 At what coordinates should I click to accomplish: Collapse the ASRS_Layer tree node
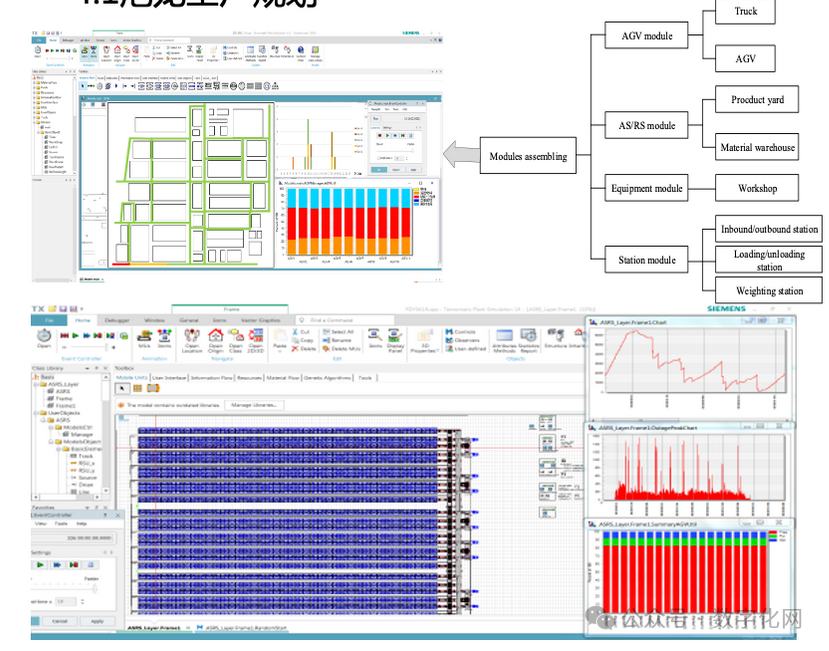tap(37, 383)
